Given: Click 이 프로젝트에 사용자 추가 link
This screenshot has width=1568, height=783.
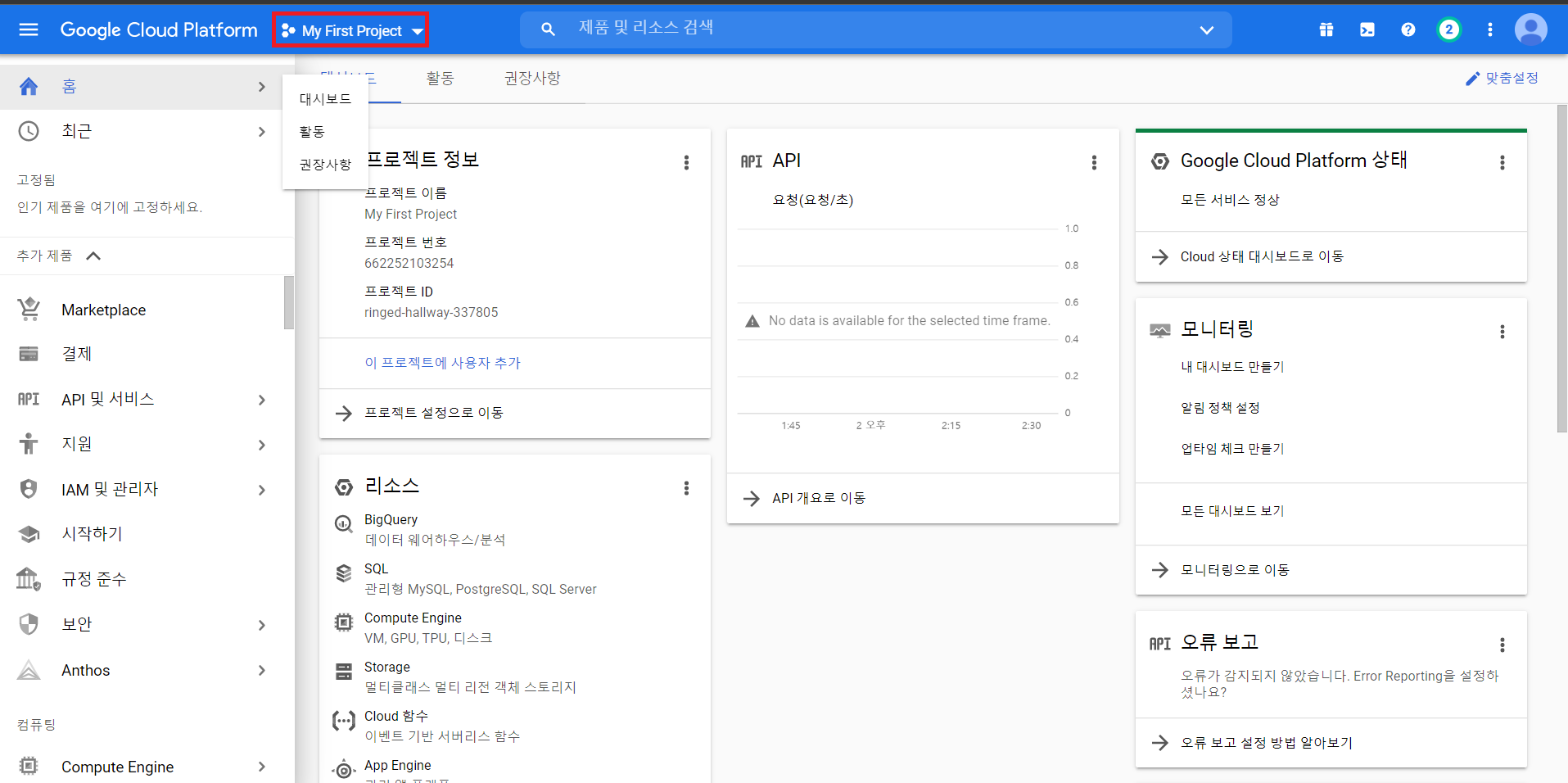Looking at the screenshot, I should 442,363.
